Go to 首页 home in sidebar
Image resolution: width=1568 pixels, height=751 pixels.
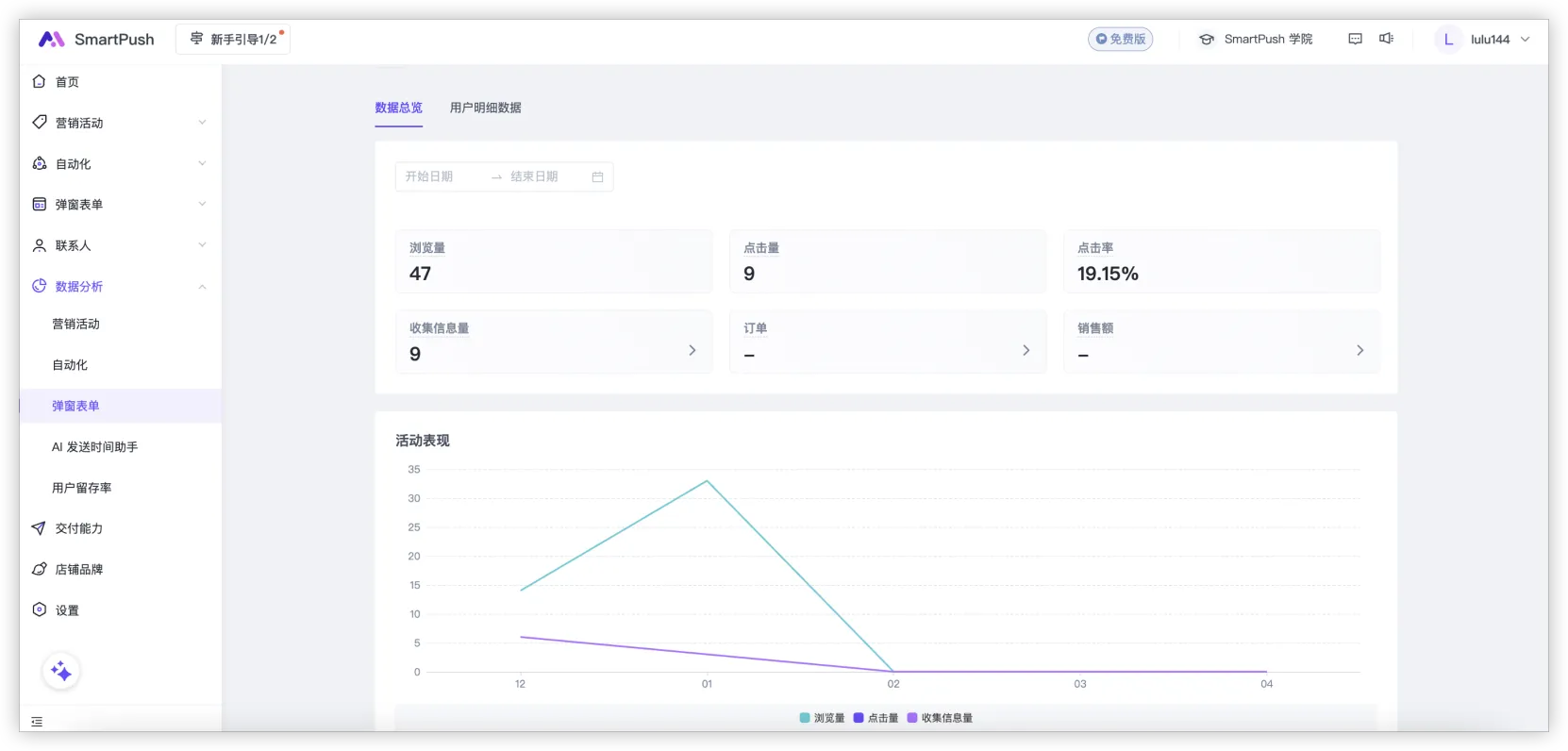[67, 82]
